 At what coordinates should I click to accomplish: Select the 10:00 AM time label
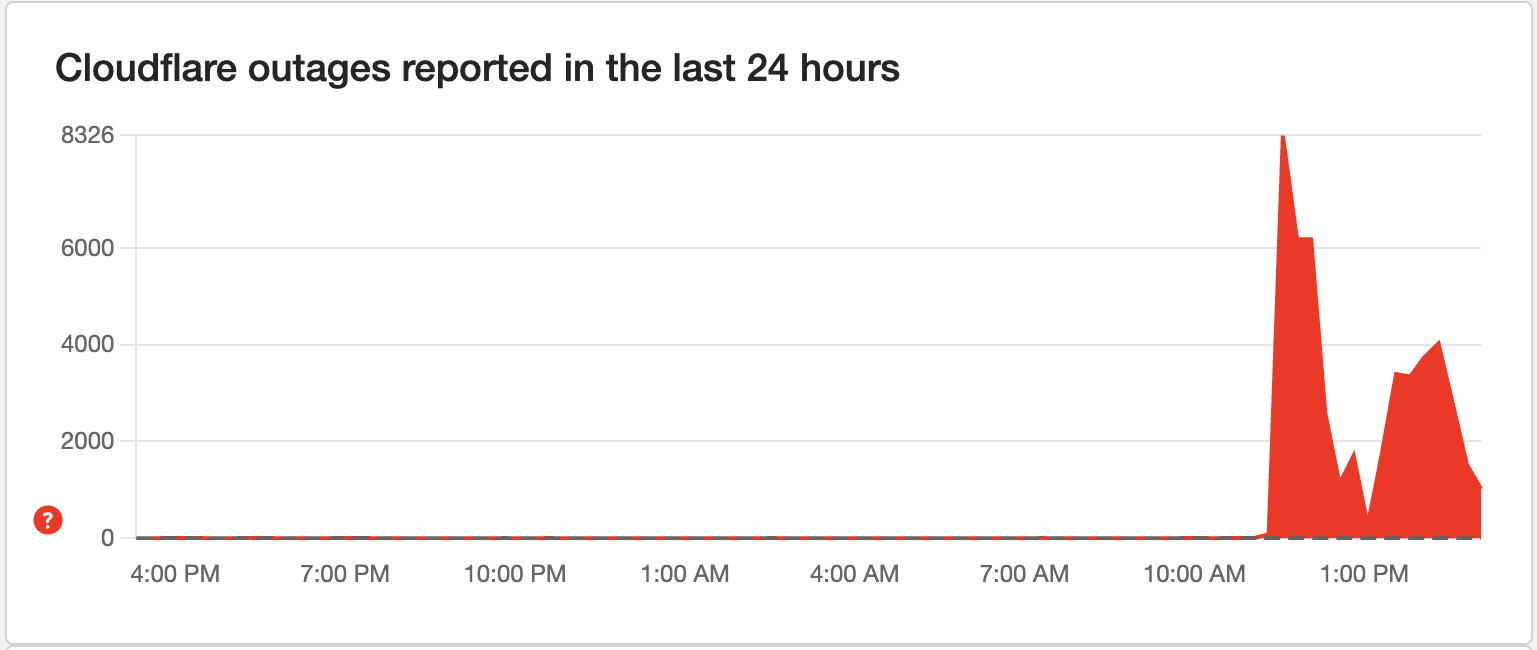(1194, 574)
